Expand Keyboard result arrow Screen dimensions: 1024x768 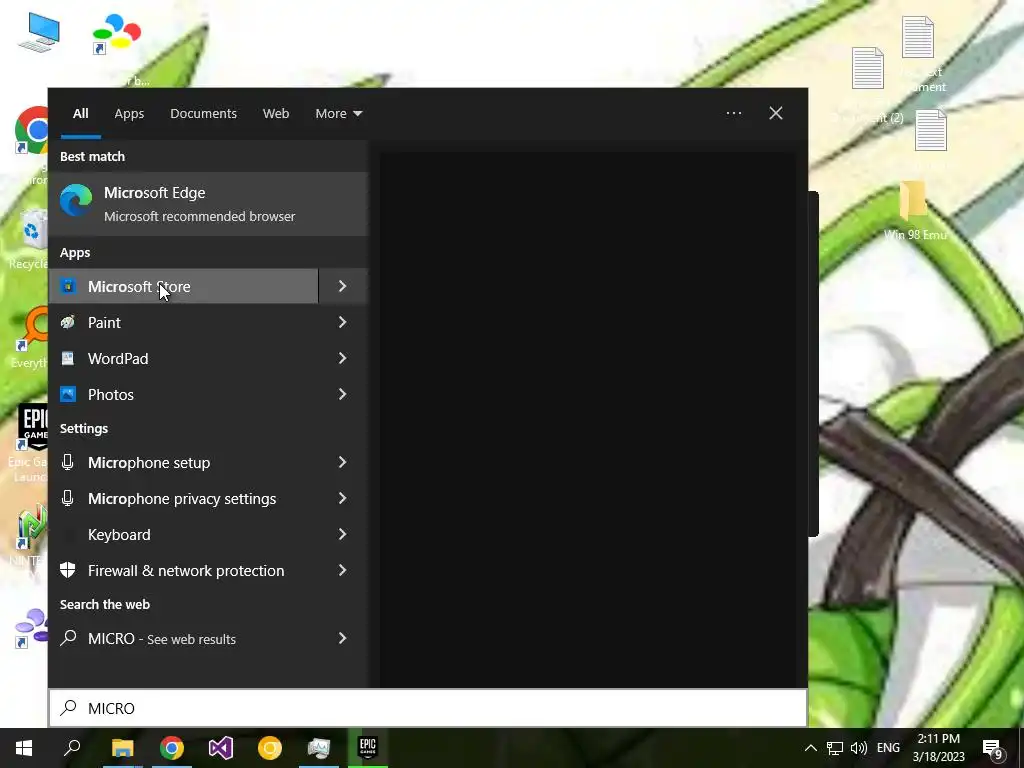click(343, 534)
